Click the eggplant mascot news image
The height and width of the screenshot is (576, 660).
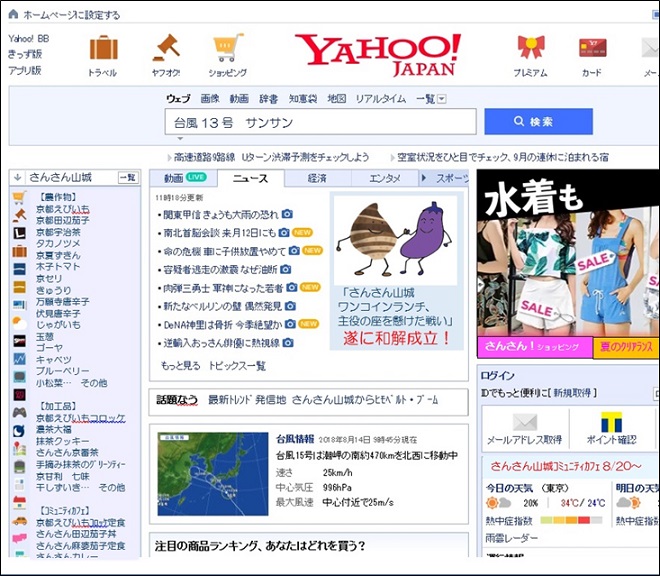tap(395, 240)
